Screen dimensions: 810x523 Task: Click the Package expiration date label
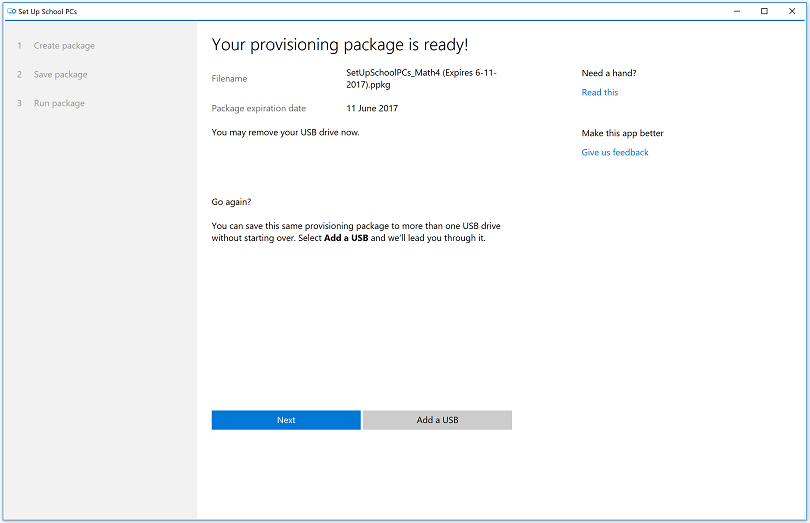click(259, 108)
